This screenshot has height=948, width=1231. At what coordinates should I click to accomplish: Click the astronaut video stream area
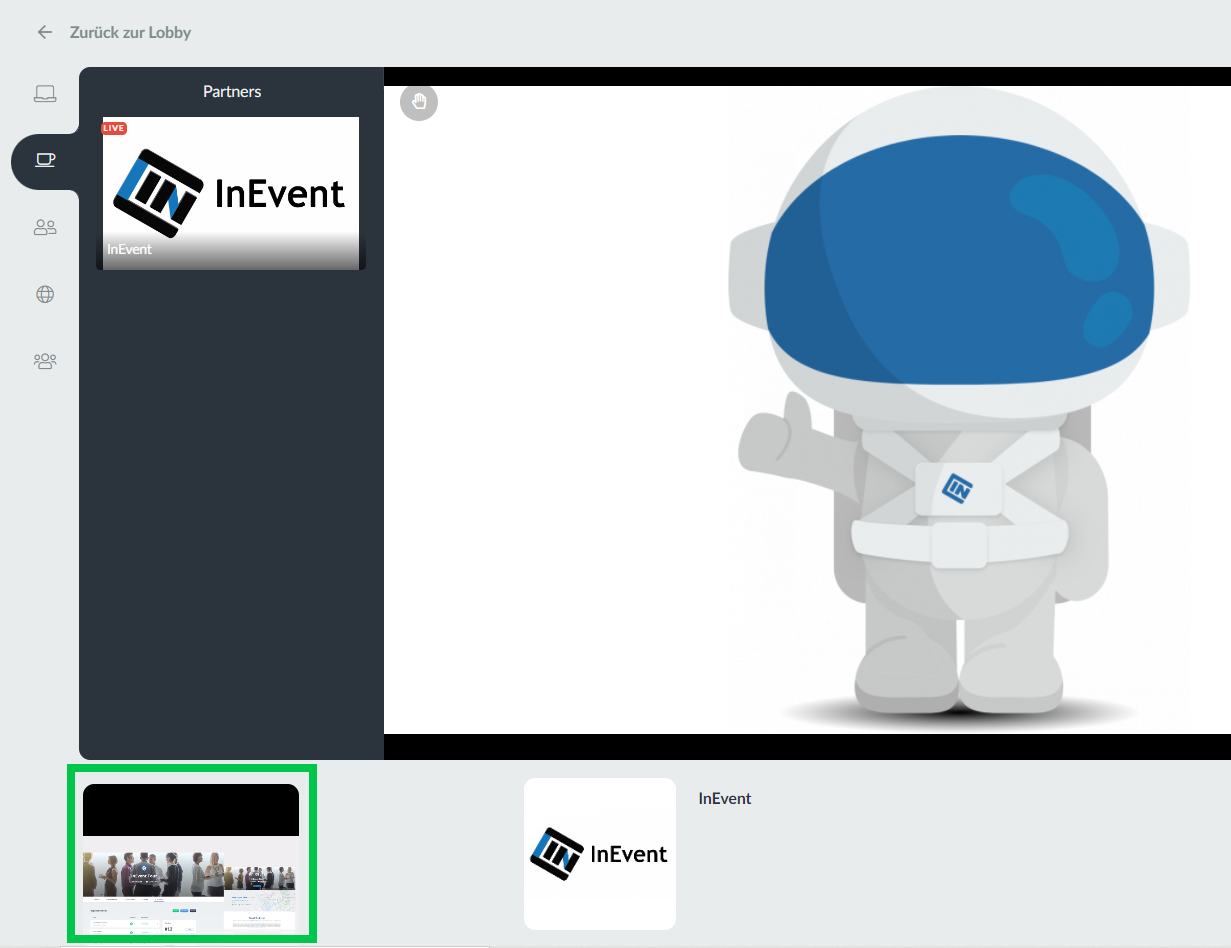click(807, 410)
